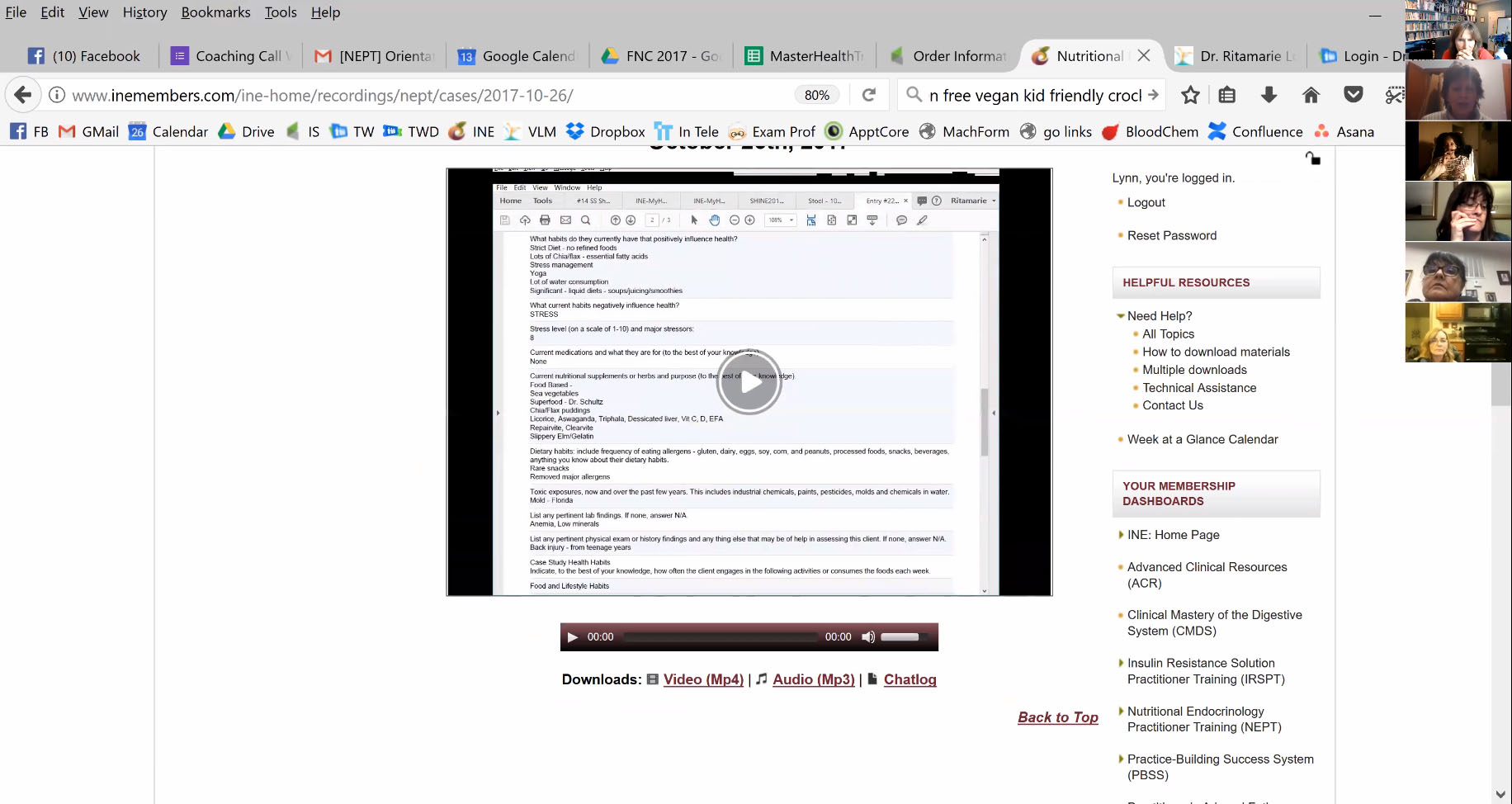1512x804 pixels.
Task: Click the browser Back arrow button
Action: coord(23,95)
